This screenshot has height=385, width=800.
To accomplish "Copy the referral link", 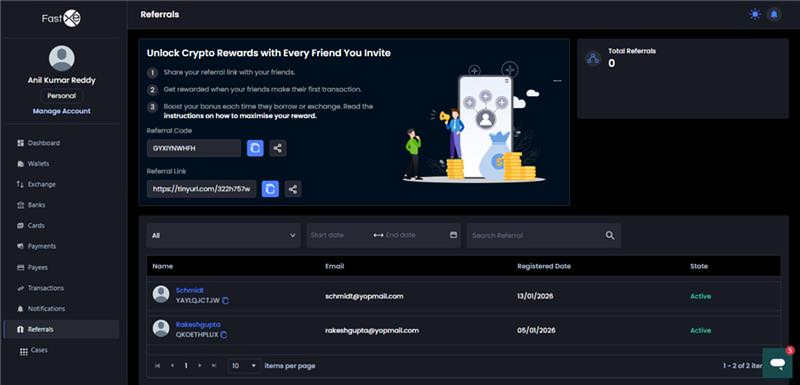I will click(x=270, y=189).
